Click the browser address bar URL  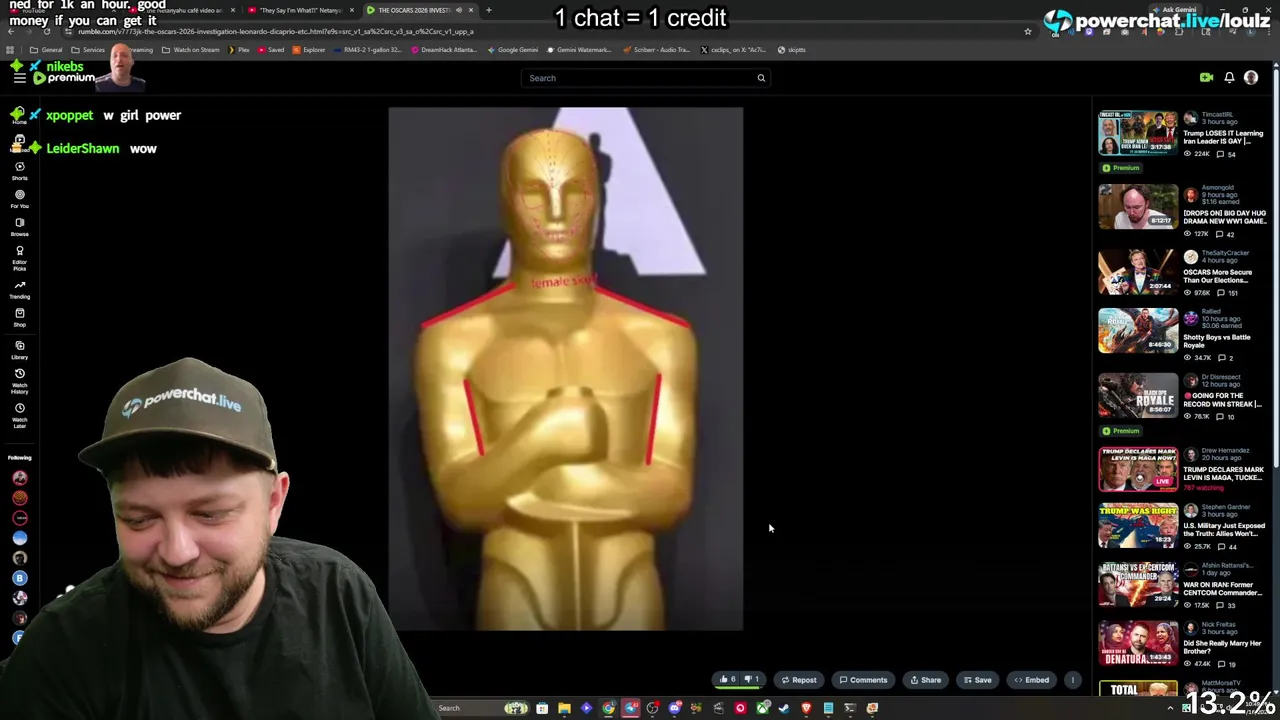point(275,32)
